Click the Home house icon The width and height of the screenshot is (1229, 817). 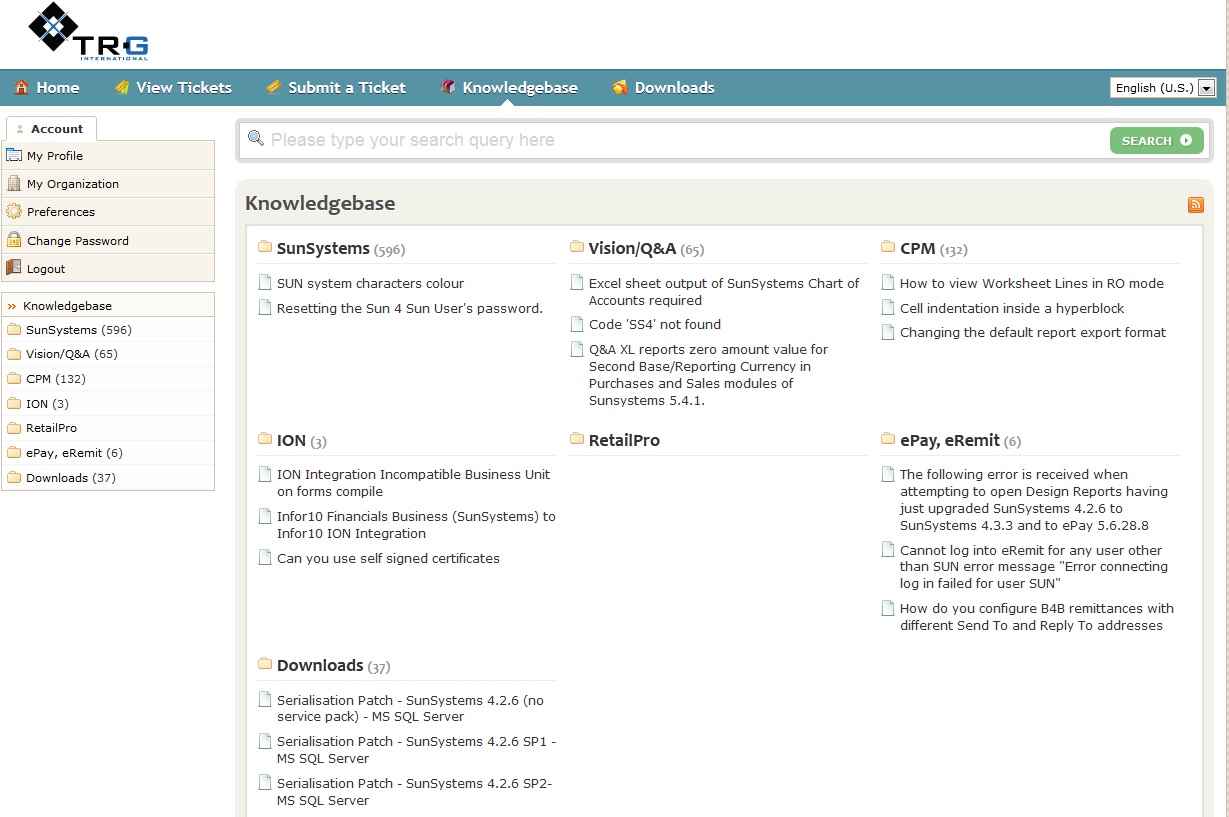pos(21,88)
